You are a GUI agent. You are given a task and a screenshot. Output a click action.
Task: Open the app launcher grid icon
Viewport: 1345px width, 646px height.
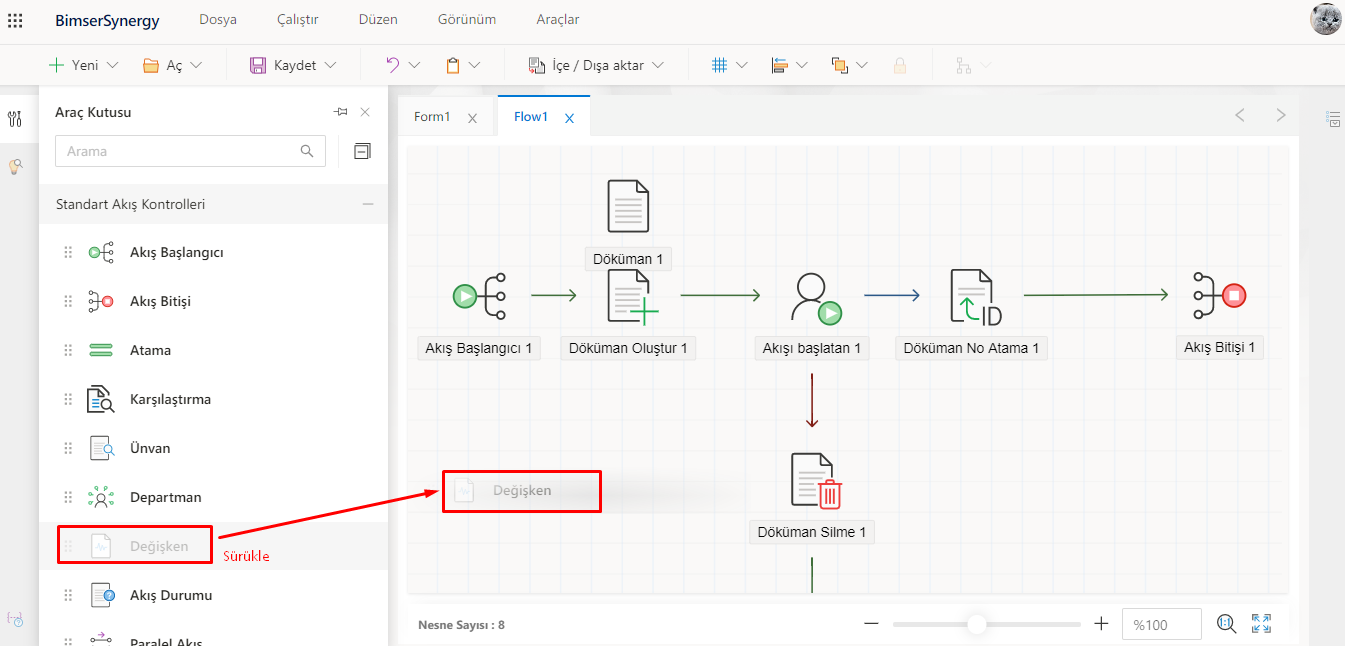pos(15,20)
